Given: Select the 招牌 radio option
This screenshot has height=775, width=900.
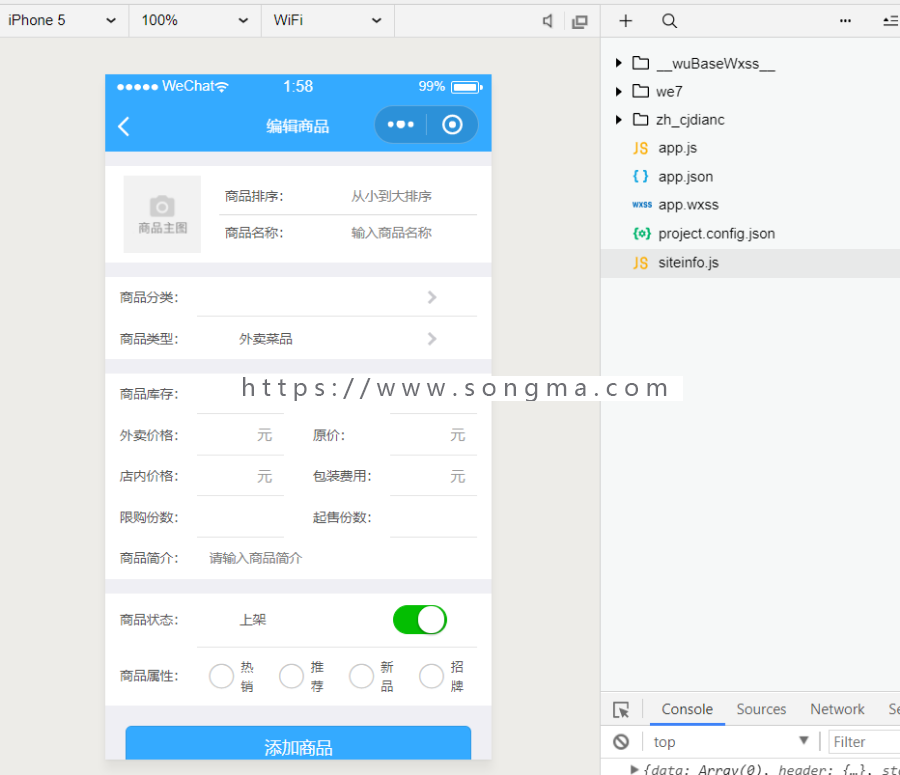Looking at the screenshot, I should [x=432, y=676].
